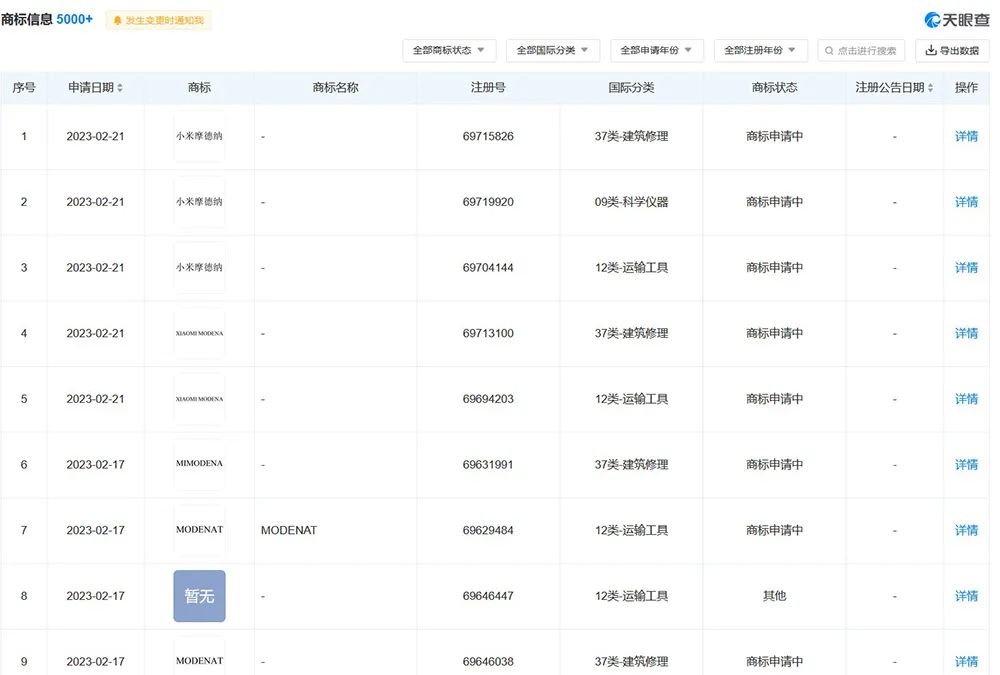Click the MIMODENA trademark thumbnail
Viewport: 1000px width, 675px height.
click(x=200, y=464)
